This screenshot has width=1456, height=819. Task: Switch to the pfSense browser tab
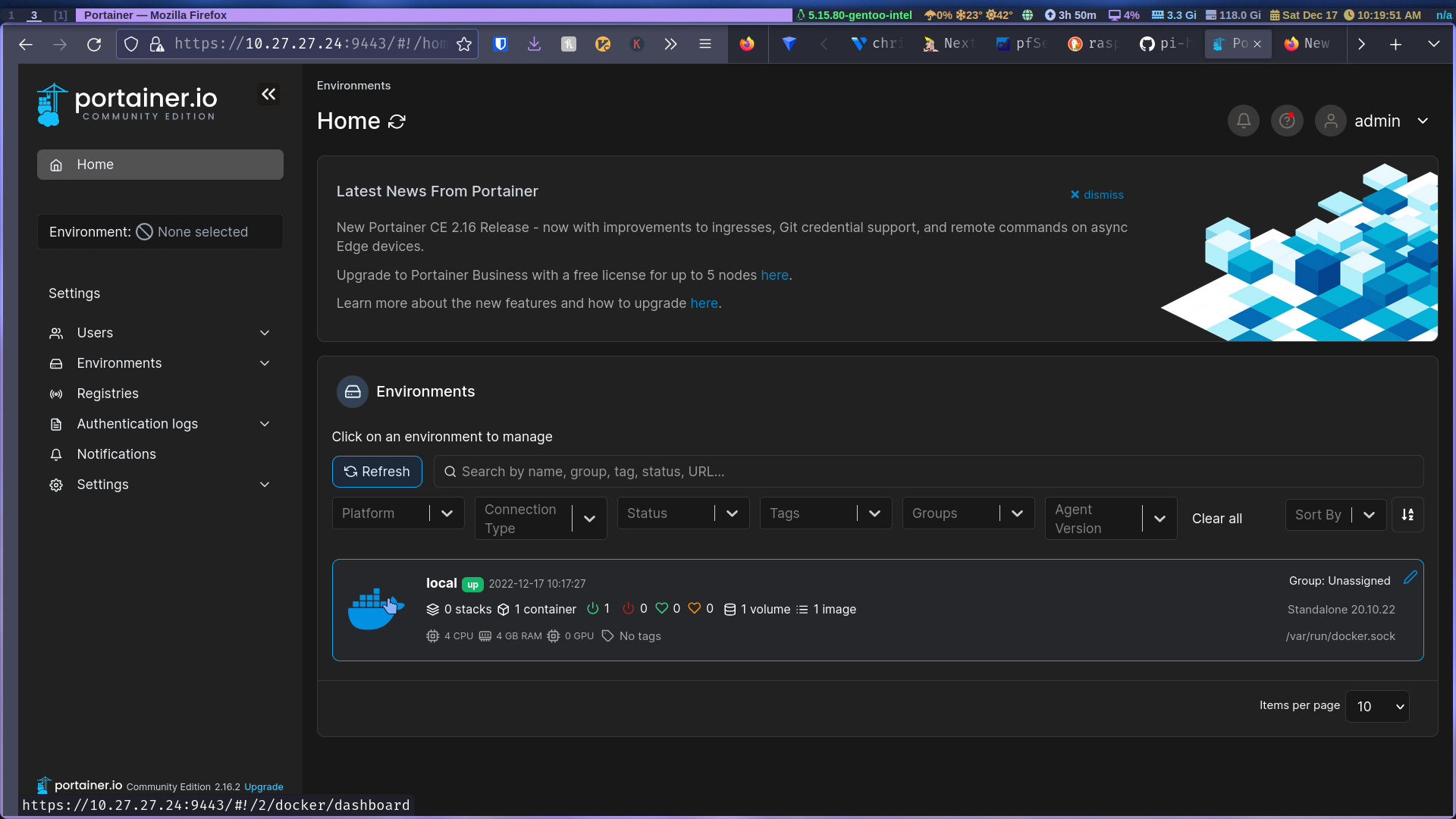(x=1022, y=44)
